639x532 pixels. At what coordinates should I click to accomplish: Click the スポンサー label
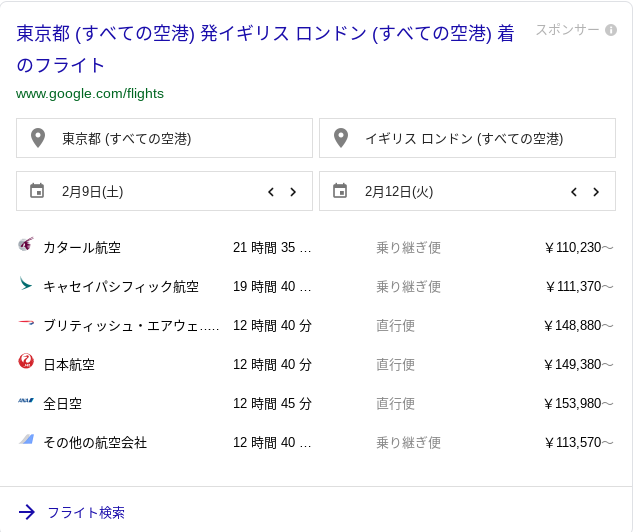click(x=567, y=30)
